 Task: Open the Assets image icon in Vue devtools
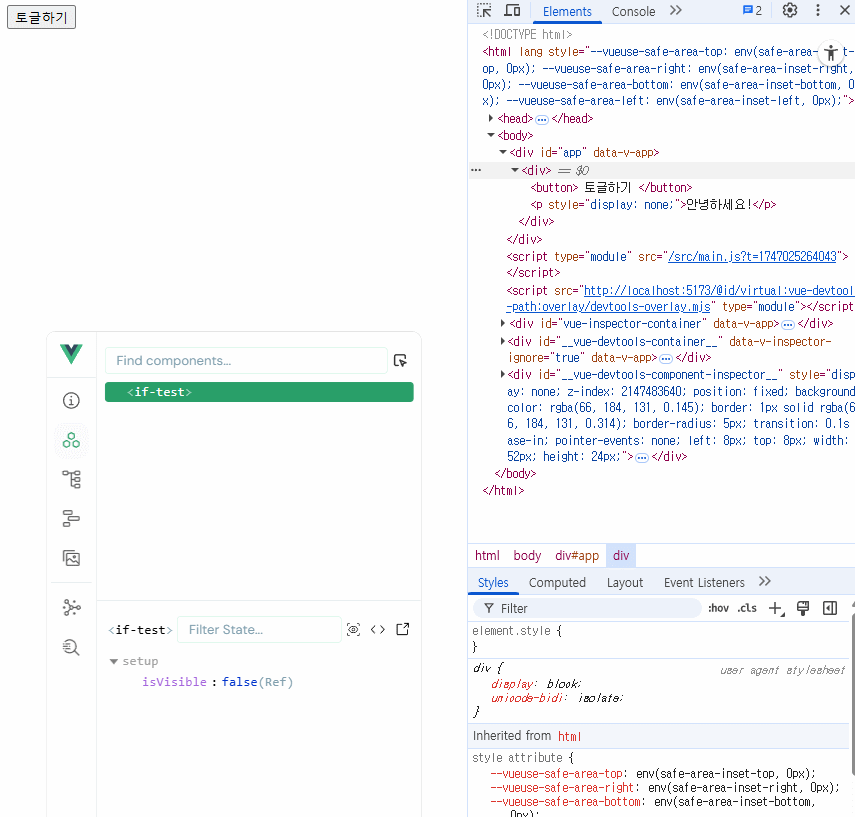(71, 558)
